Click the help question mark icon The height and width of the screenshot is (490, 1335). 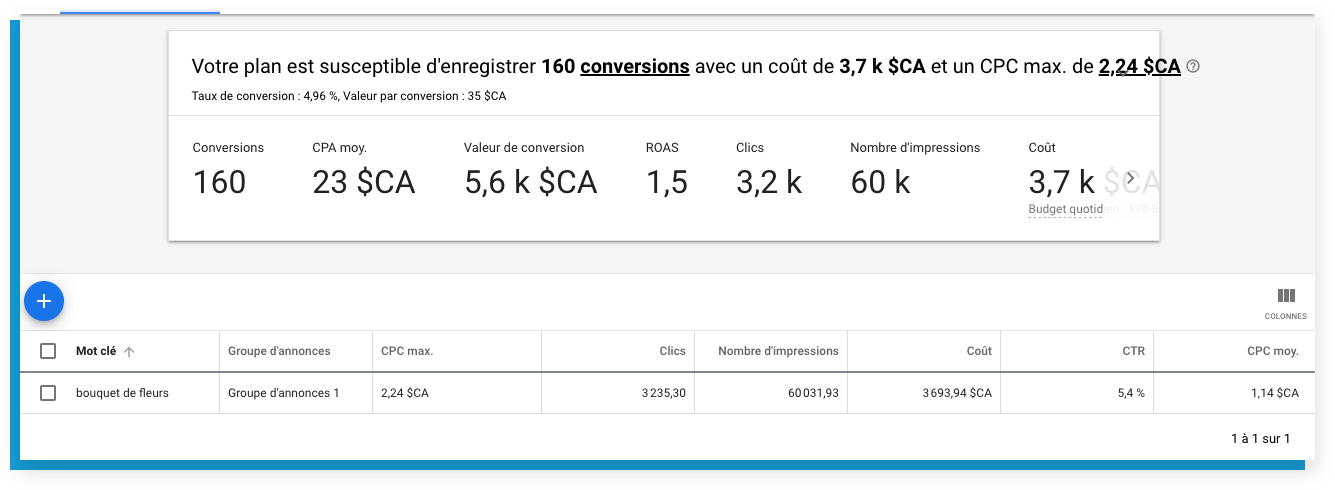click(1192, 67)
